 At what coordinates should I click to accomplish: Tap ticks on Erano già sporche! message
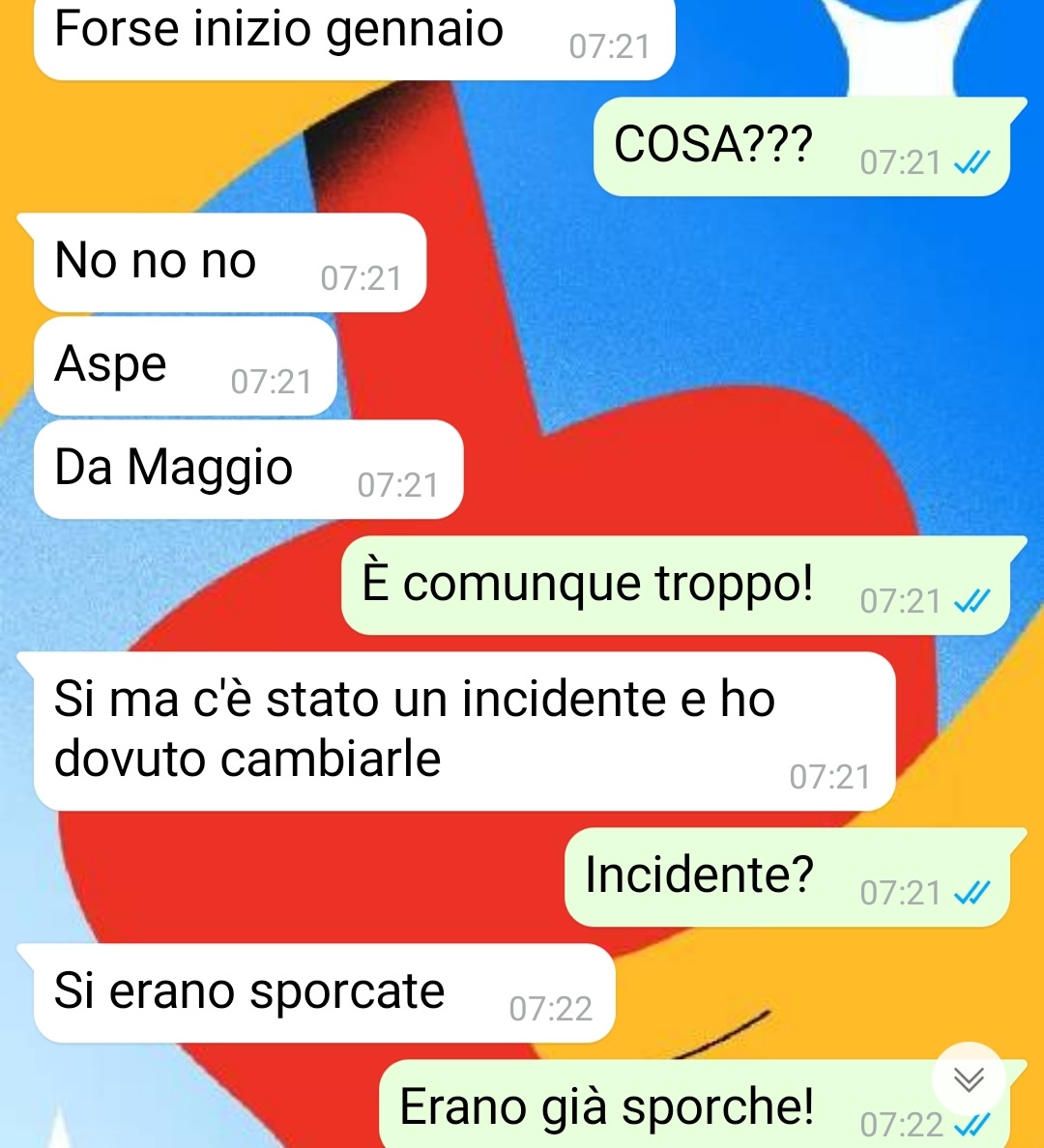point(972,1124)
